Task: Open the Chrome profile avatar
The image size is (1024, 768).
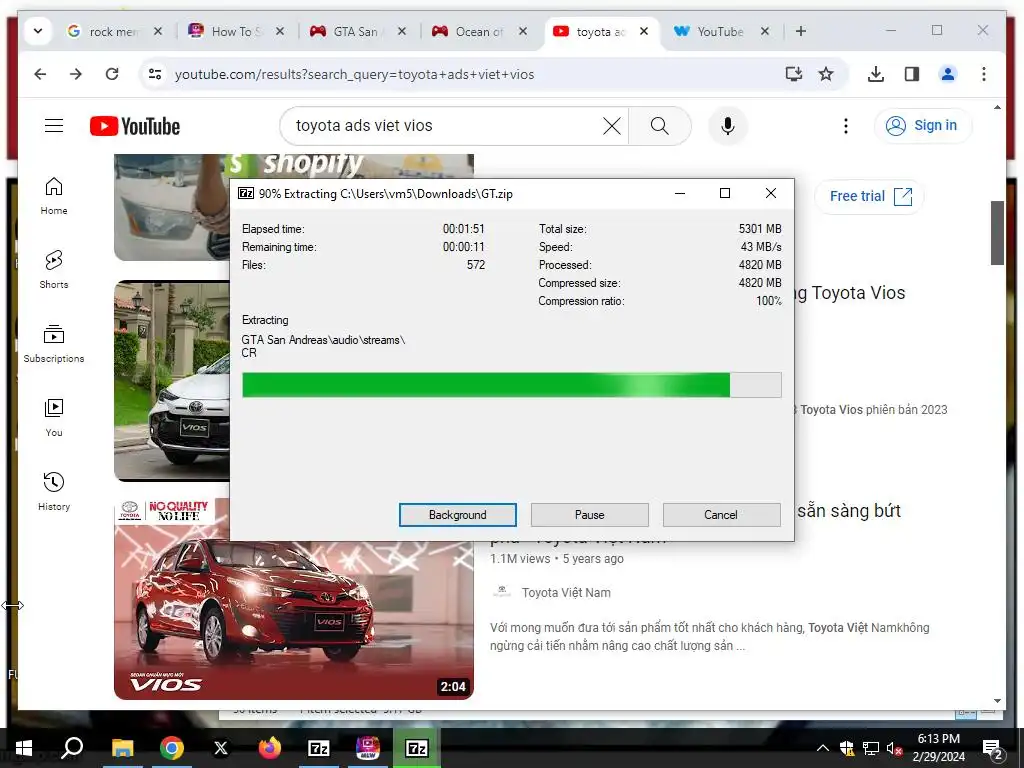Action: (x=948, y=74)
